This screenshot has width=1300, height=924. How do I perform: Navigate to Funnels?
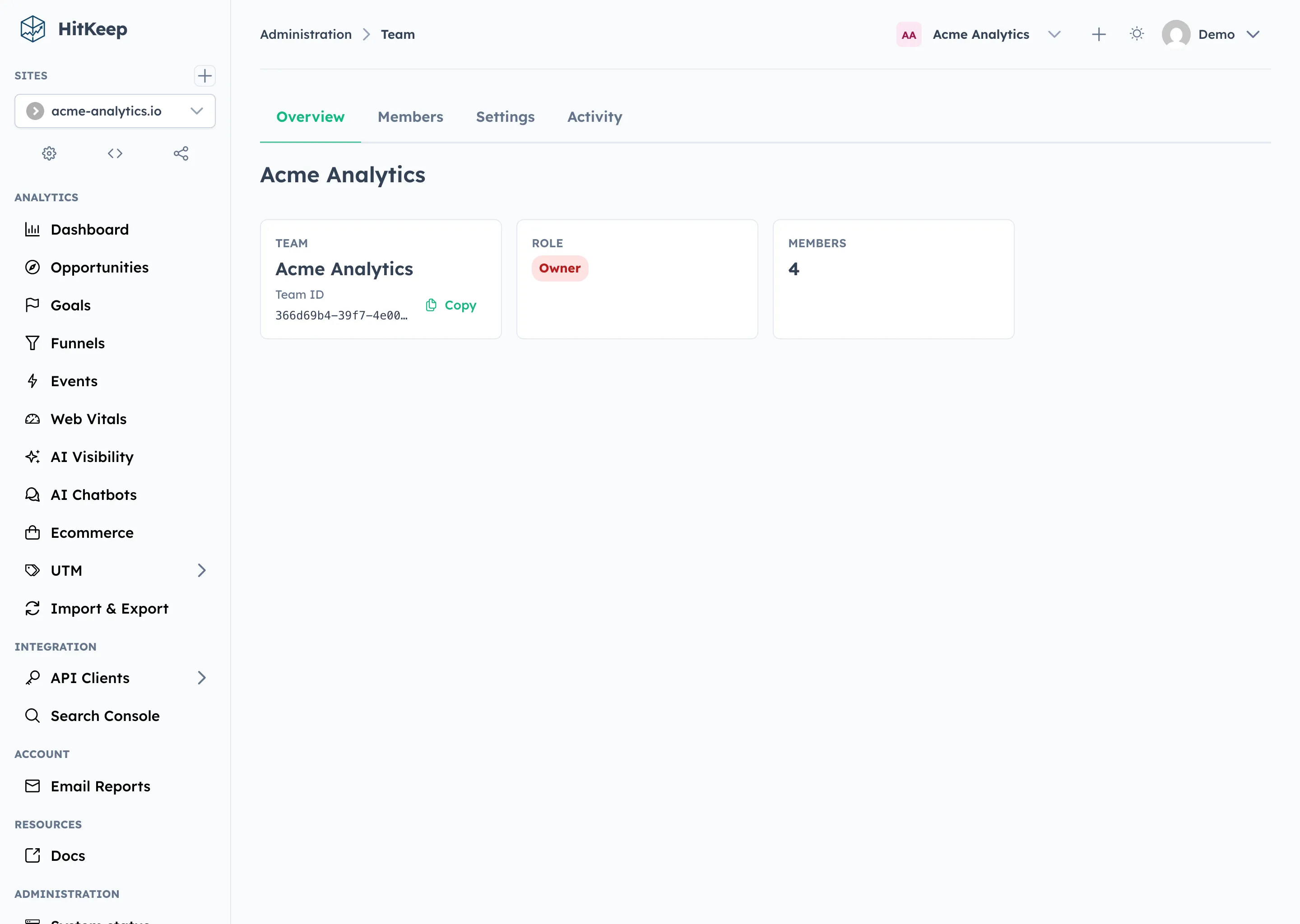[115, 343]
